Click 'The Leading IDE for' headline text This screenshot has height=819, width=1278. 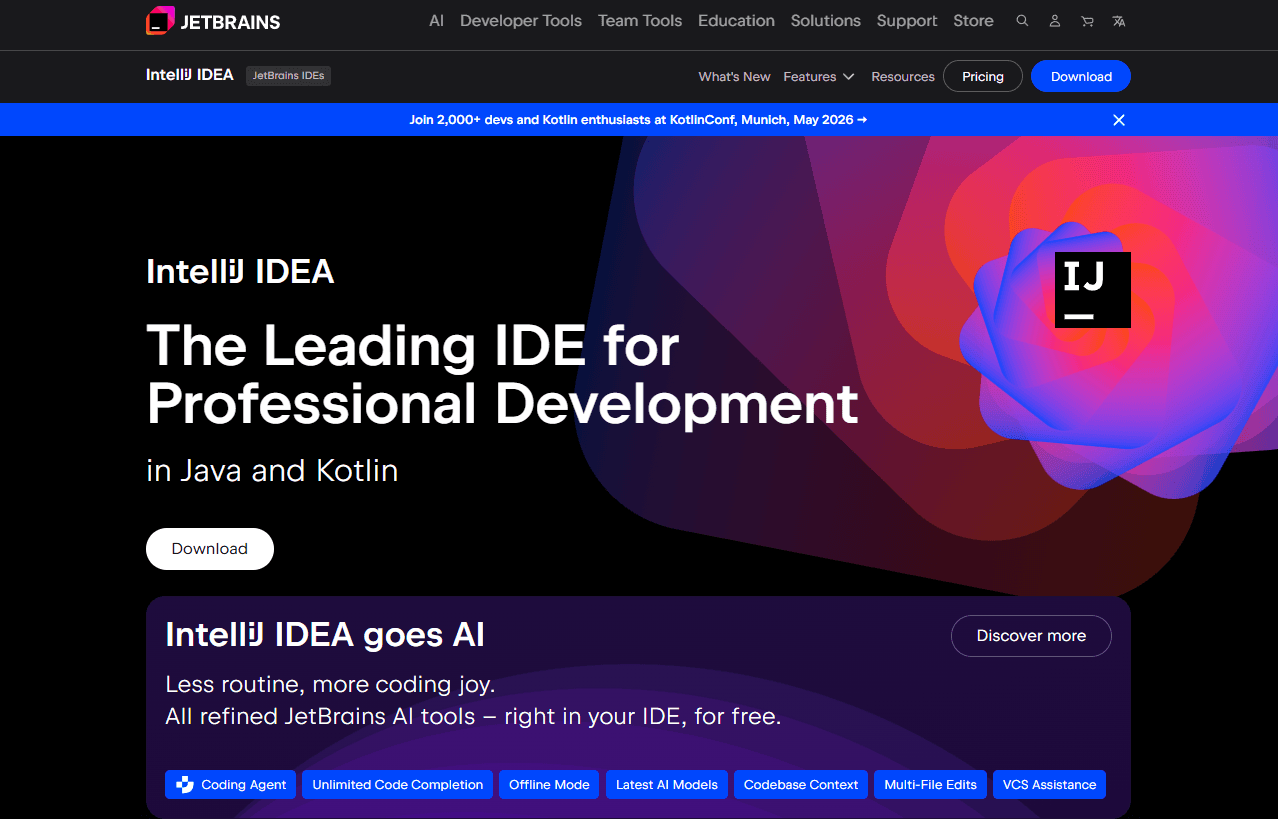(x=413, y=346)
